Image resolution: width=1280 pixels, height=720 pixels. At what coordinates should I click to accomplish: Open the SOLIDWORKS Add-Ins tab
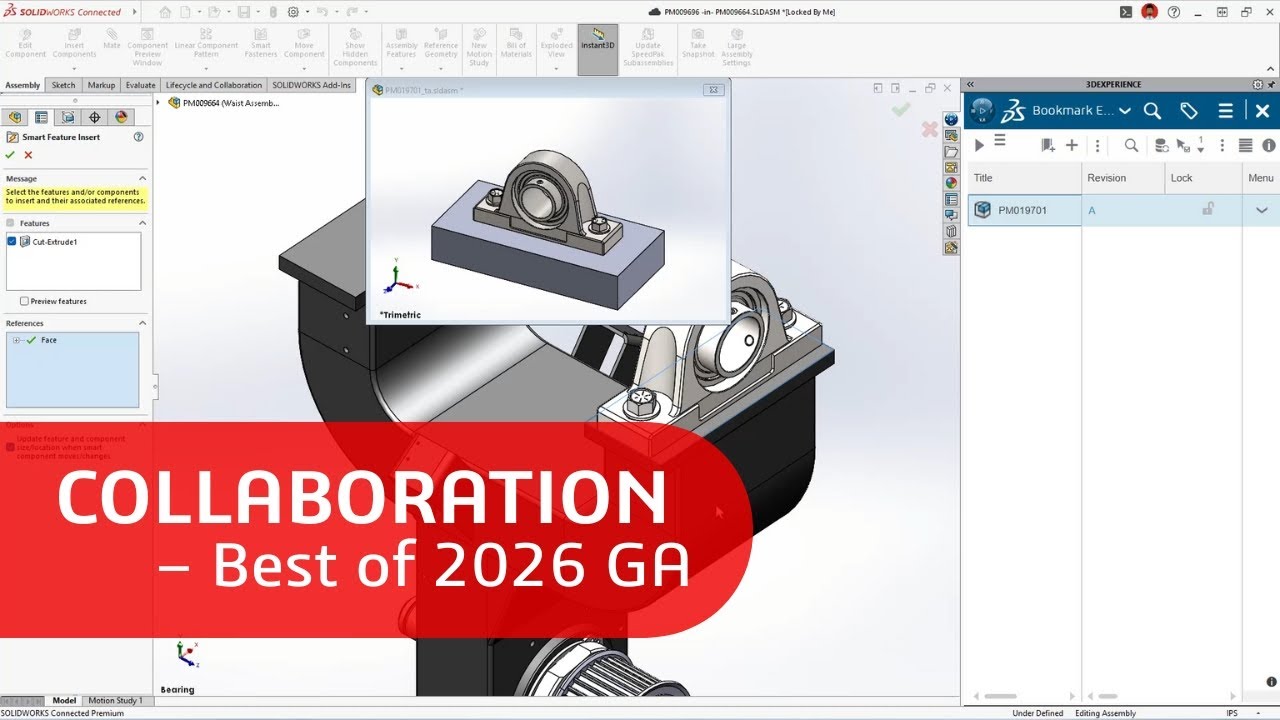[x=312, y=85]
